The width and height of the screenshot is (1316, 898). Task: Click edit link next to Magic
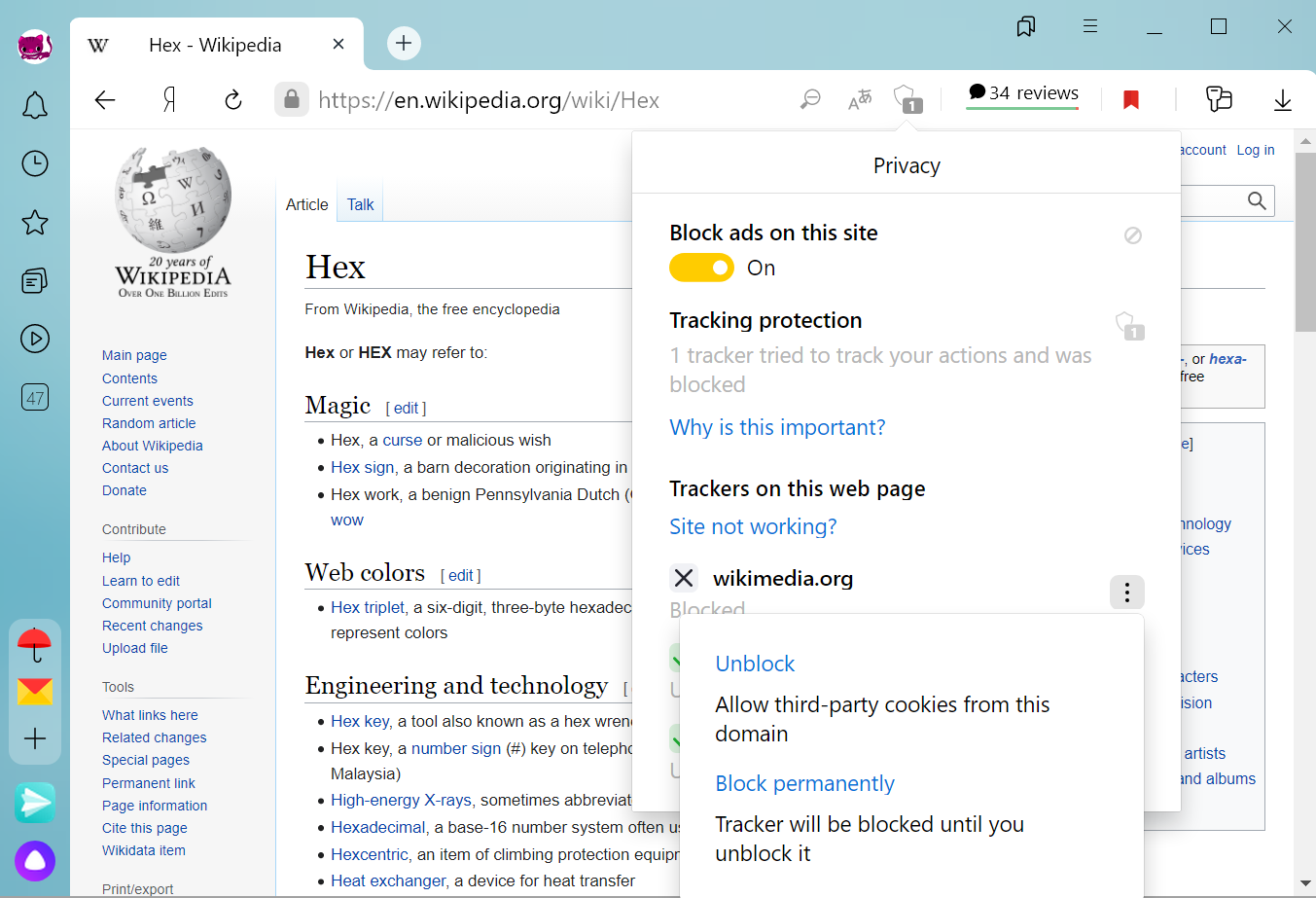406,408
